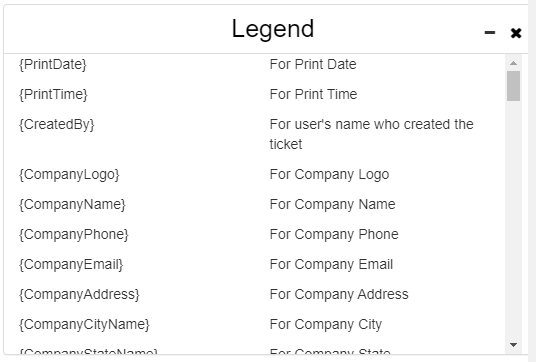Select the {PrintTime} placeholder
This screenshot has width=536, height=362.
pos(53,94)
